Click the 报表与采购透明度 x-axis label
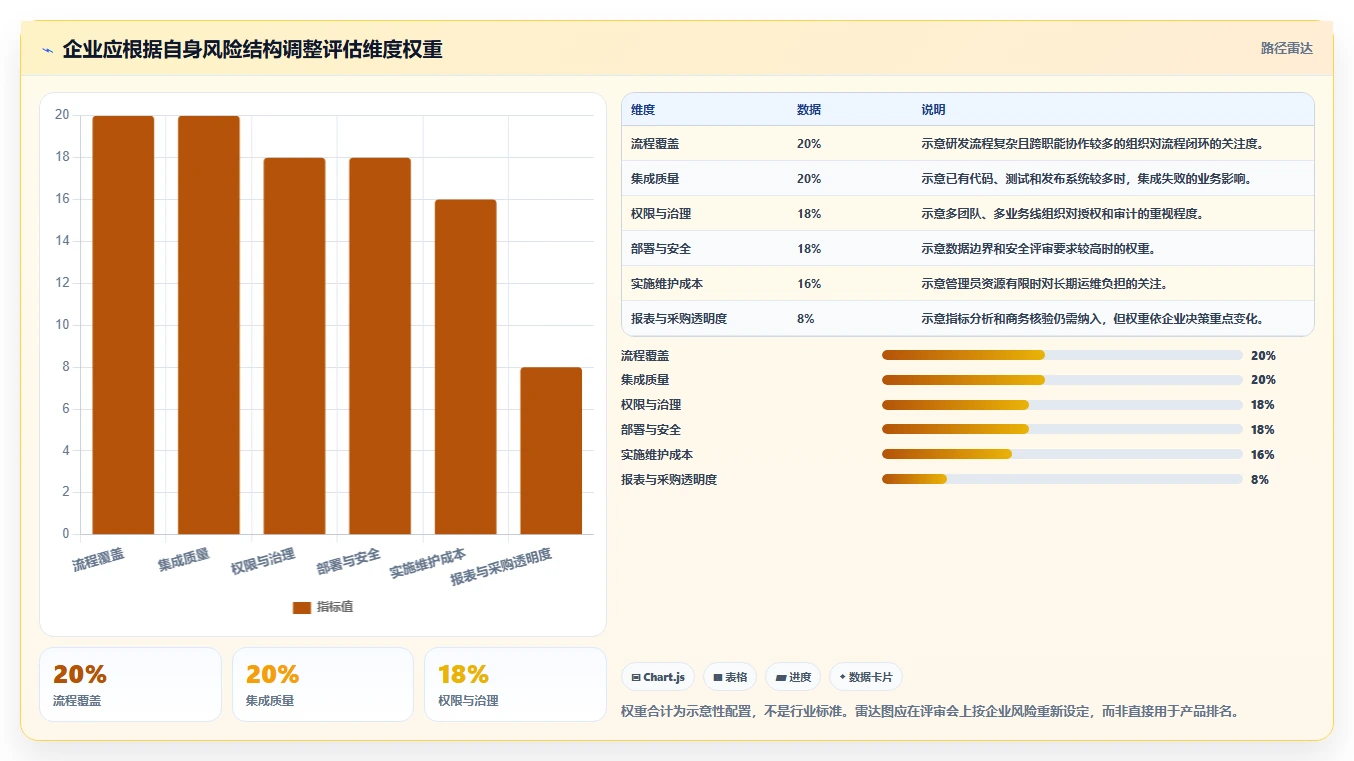The width and height of the screenshot is (1354, 761). pos(501,567)
